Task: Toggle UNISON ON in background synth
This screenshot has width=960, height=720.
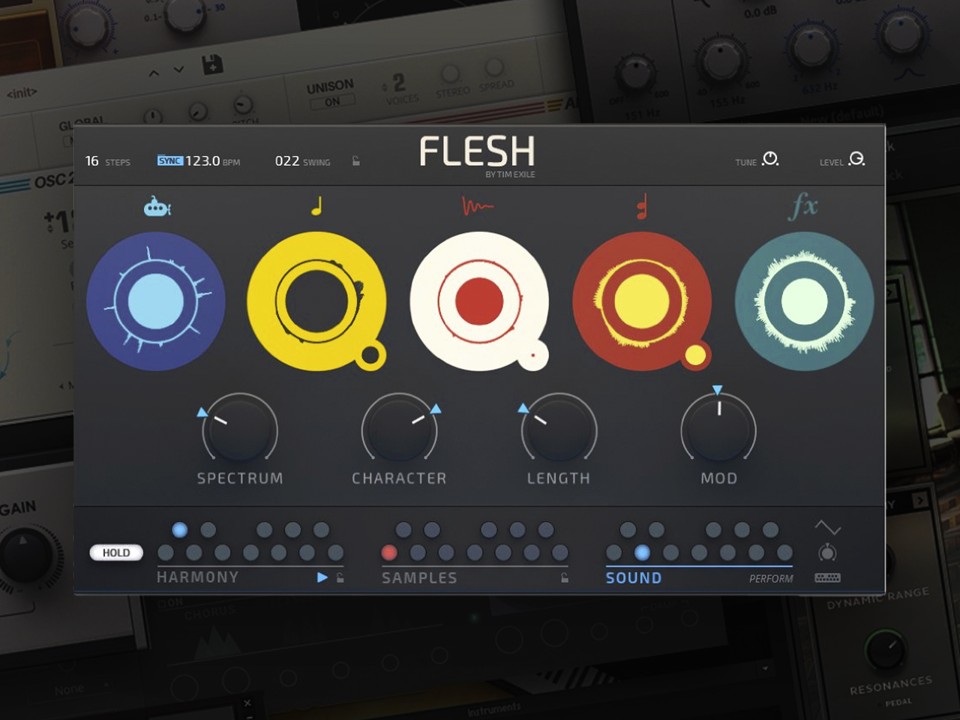Action: pyautogui.click(x=332, y=102)
